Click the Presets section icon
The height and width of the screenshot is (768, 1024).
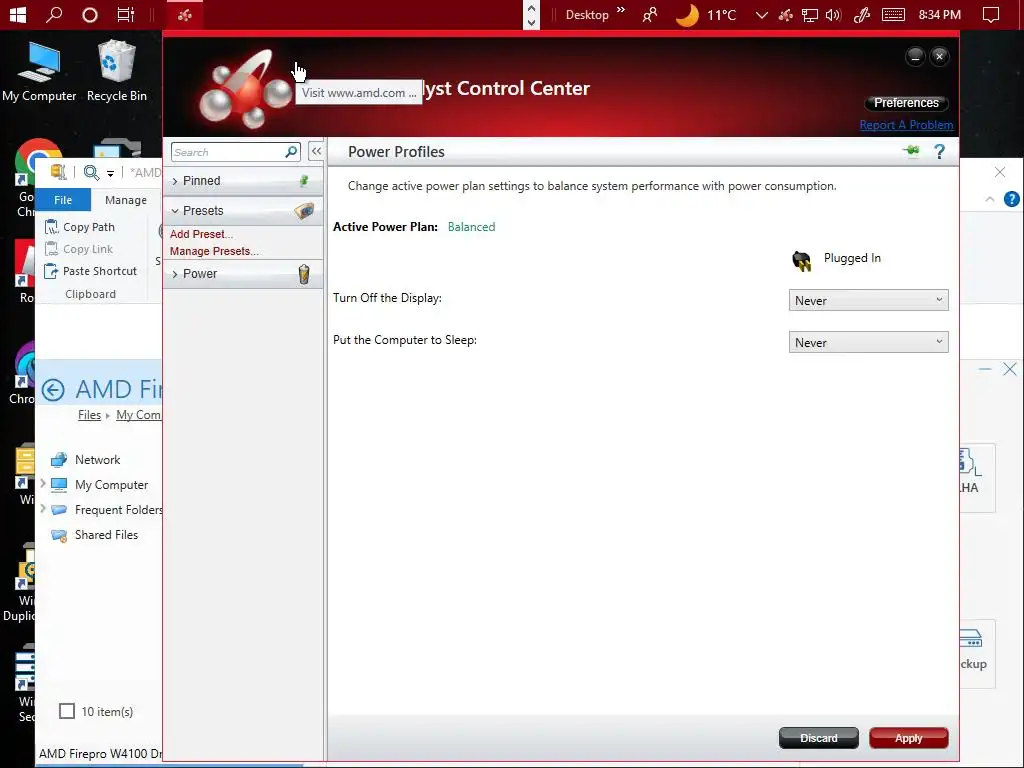[304, 211]
